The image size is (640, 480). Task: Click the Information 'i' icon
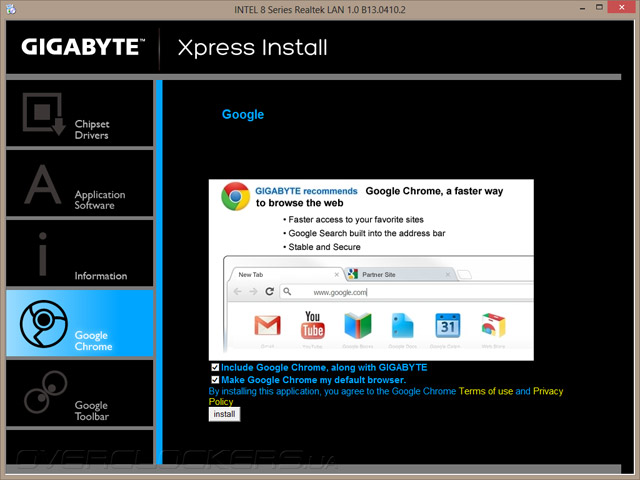tap(42, 254)
